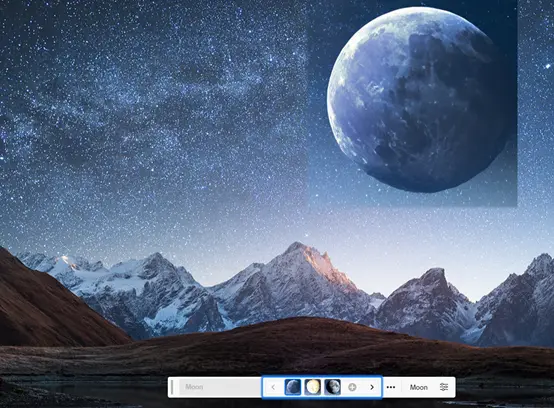Image resolution: width=554 pixels, height=408 pixels.
Task: Show previous variation with left chevron
Action: click(x=273, y=387)
